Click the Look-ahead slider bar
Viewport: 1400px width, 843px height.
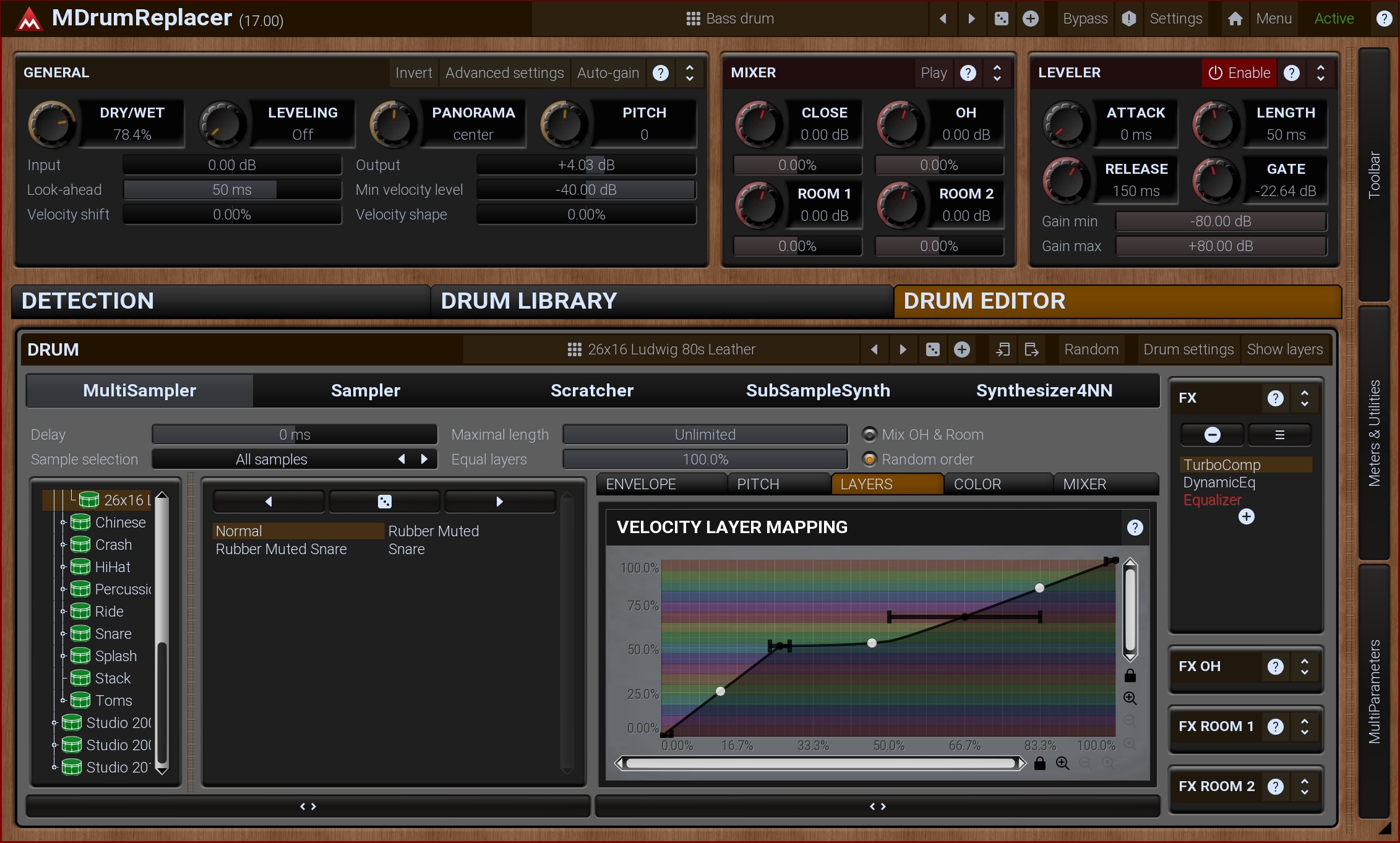(x=232, y=190)
